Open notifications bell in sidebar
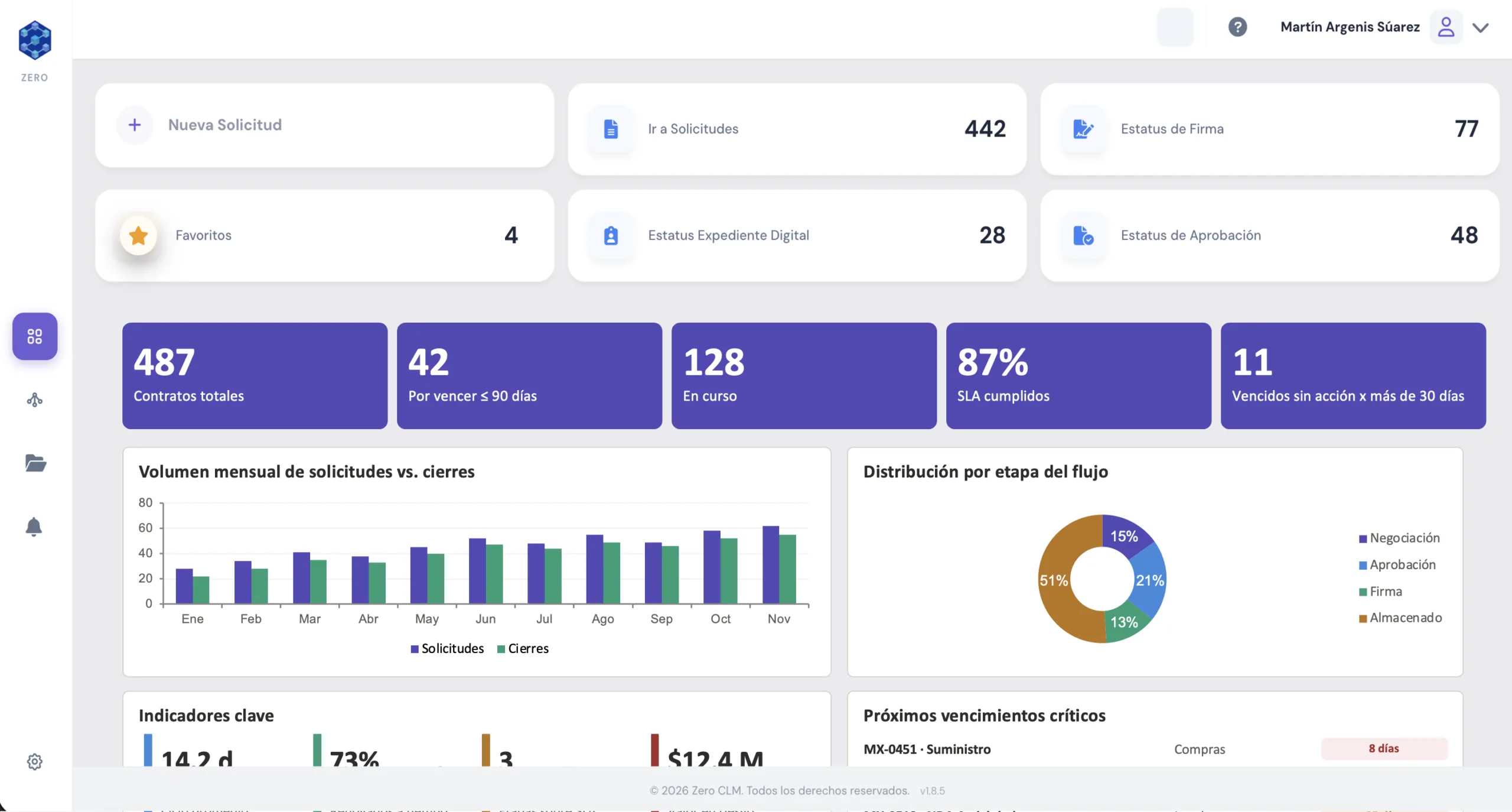 click(34, 527)
